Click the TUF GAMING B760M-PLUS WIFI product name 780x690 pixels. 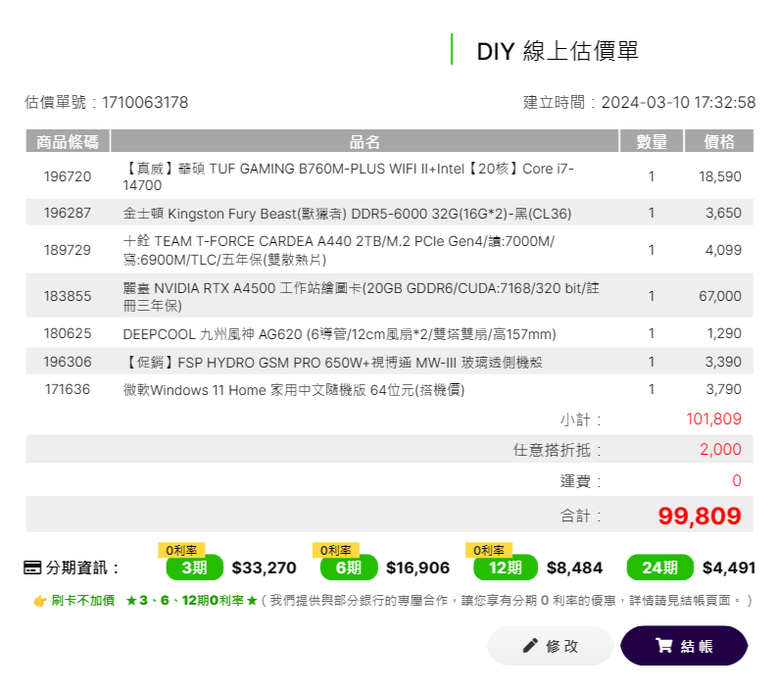click(x=348, y=177)
